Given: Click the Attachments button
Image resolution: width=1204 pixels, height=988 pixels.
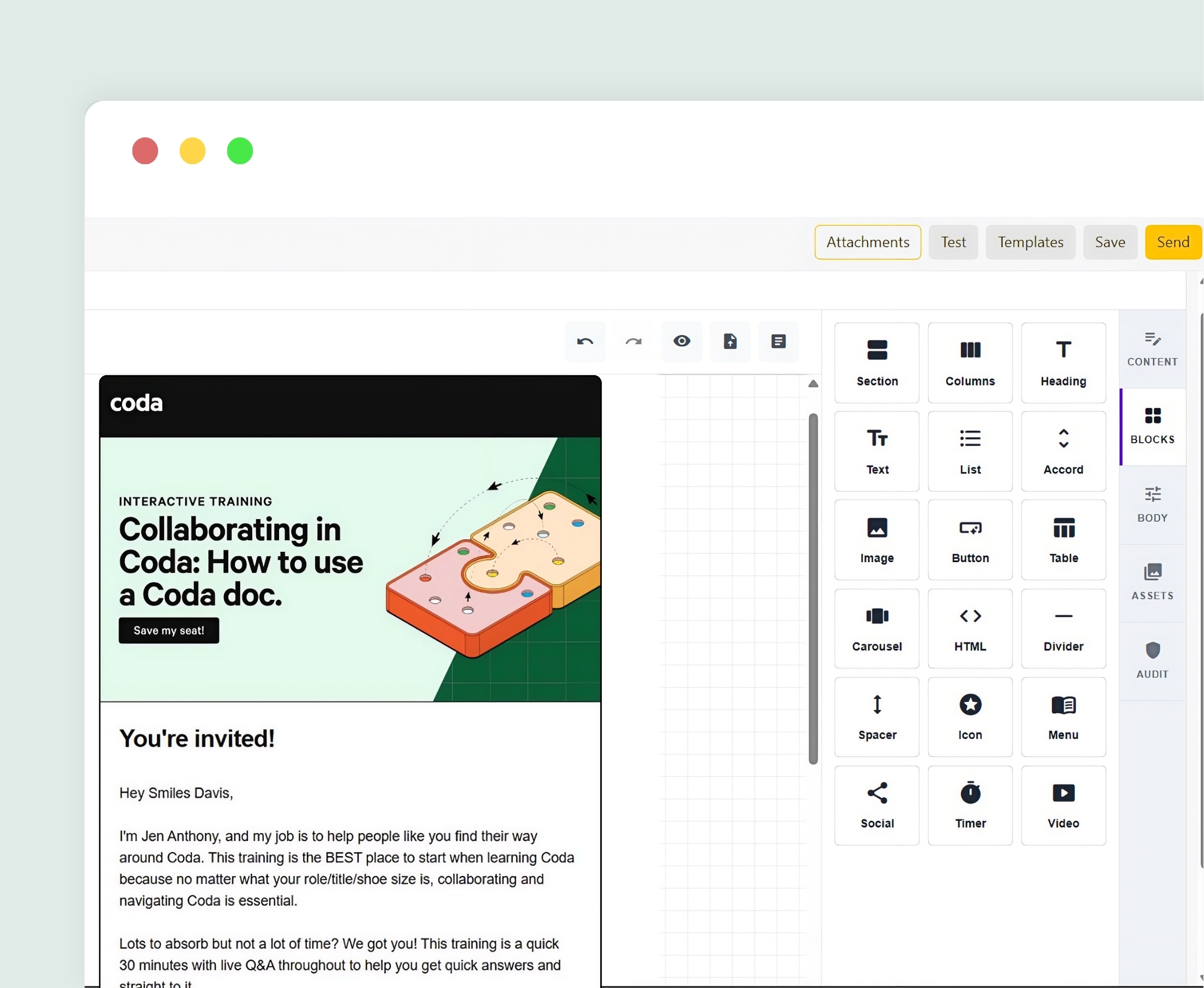Looking at the screenshot, I should pyautogui.click(x=868, y=243).
